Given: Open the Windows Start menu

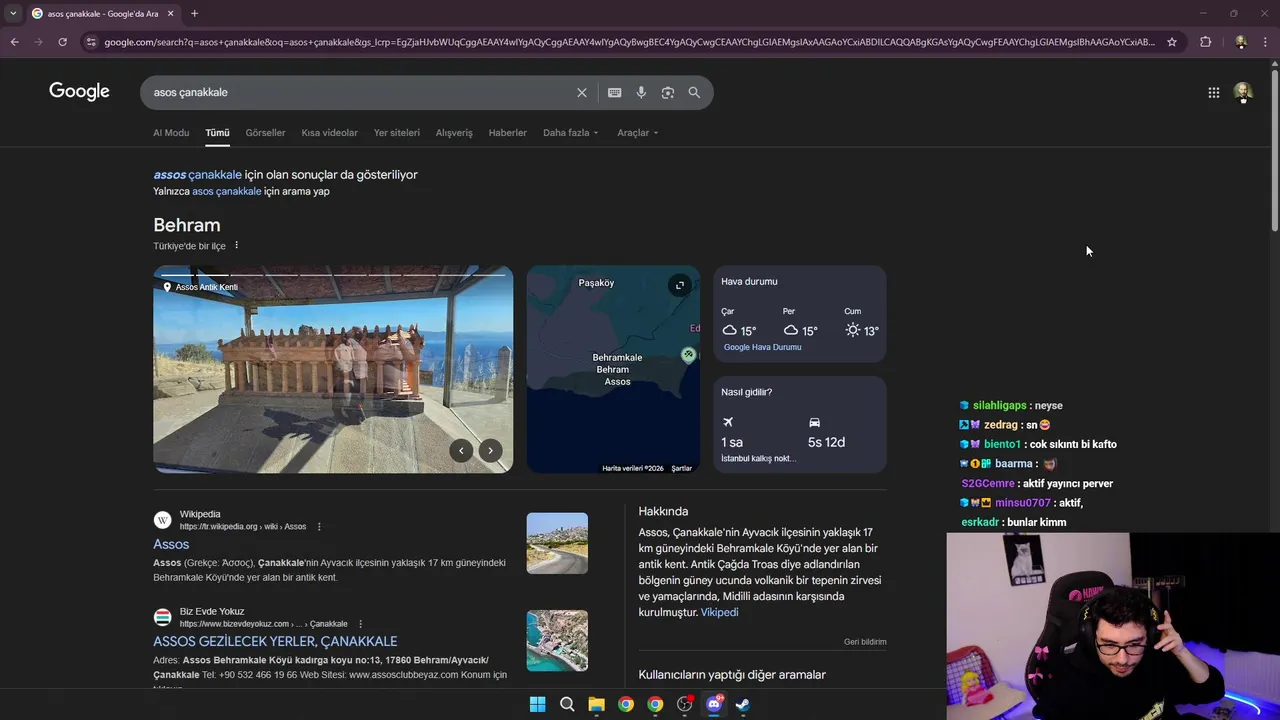Looking at the screenshot, I should [x=537, y=704].
